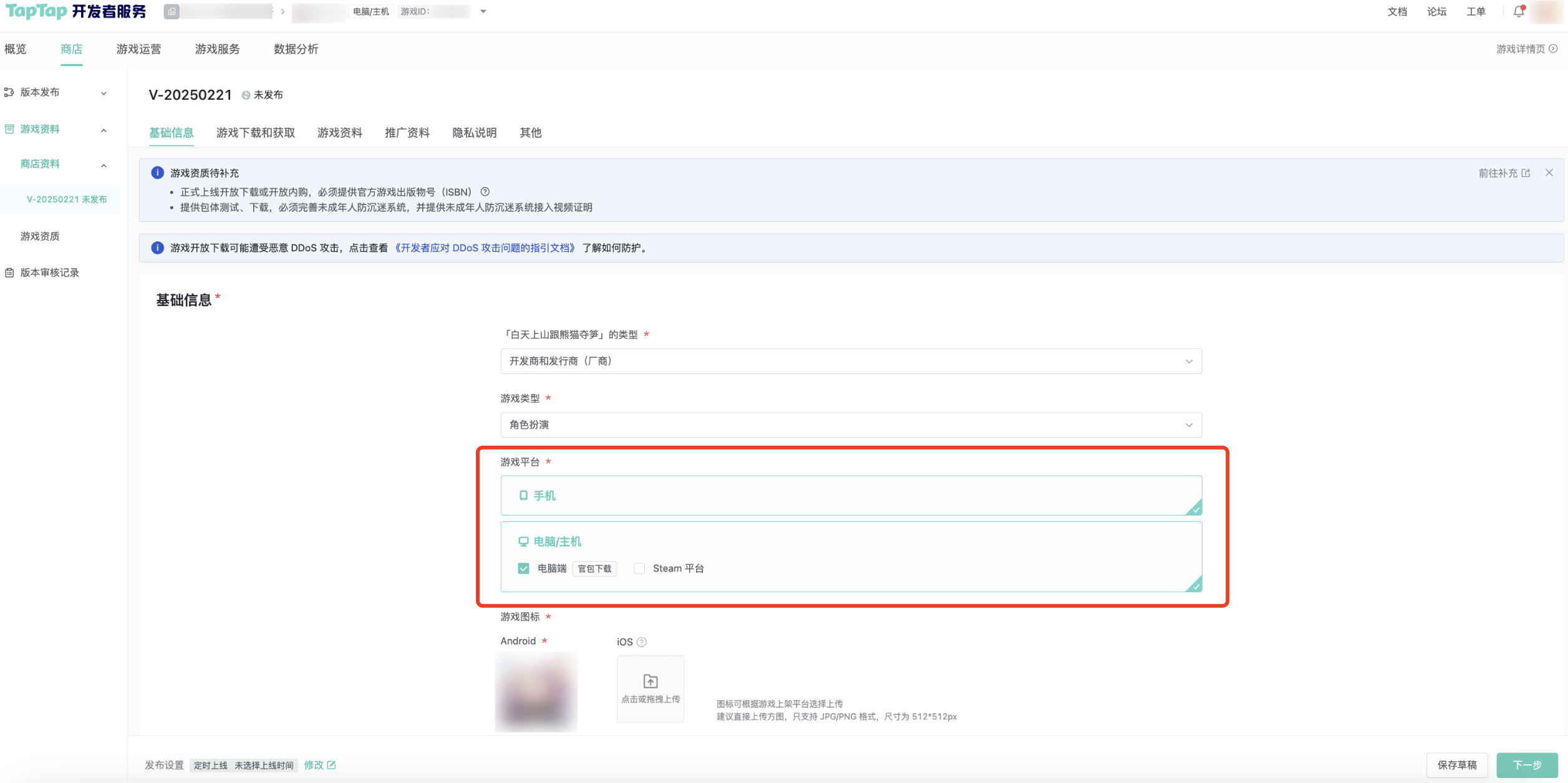Open the 论坛 header link
The image size is (1568, 783).
pyautogui.click(x=1436, y=12)
